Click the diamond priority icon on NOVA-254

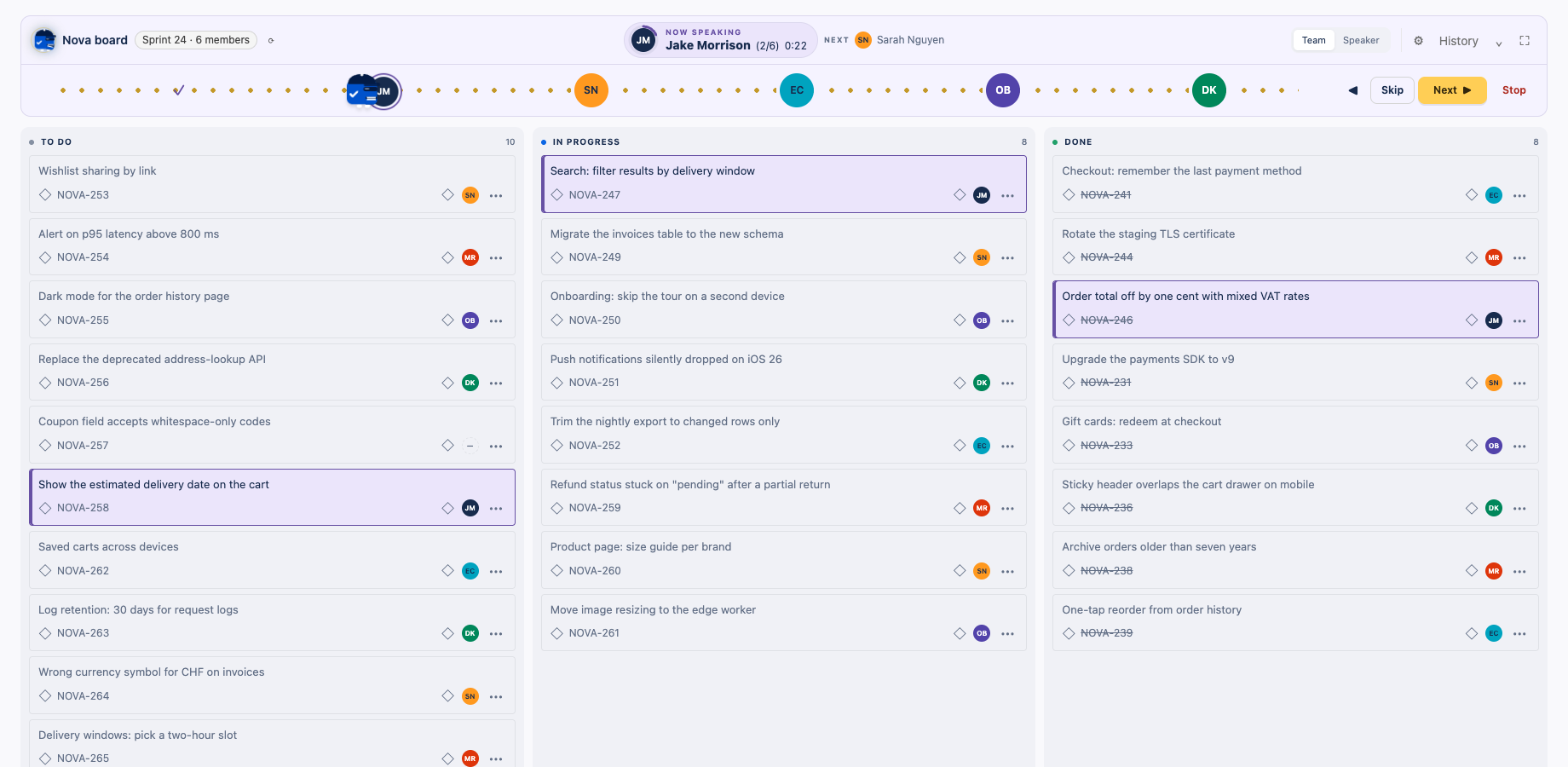[447, 257]
